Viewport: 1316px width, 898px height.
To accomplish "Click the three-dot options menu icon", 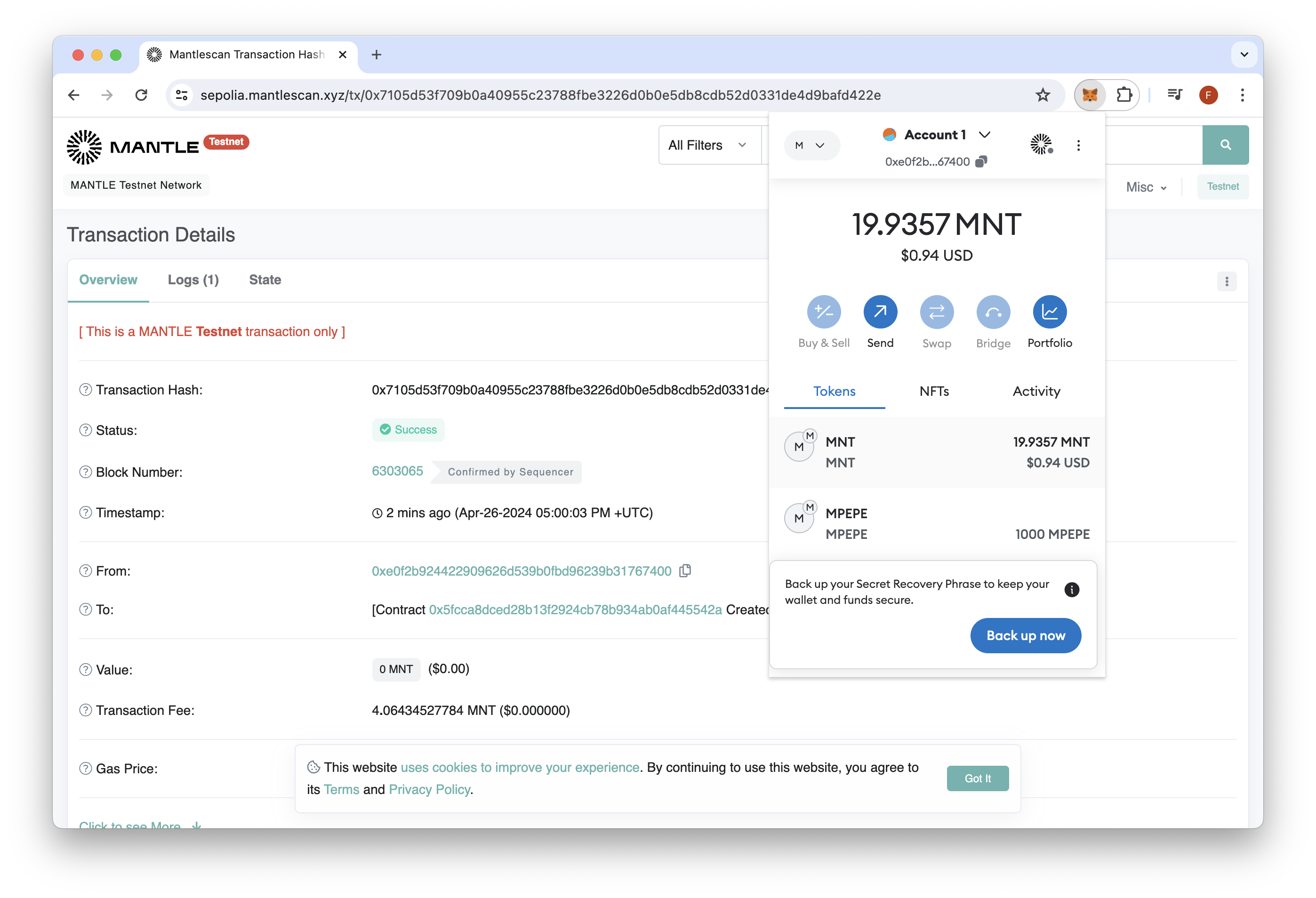I will tap(1079, 145).
